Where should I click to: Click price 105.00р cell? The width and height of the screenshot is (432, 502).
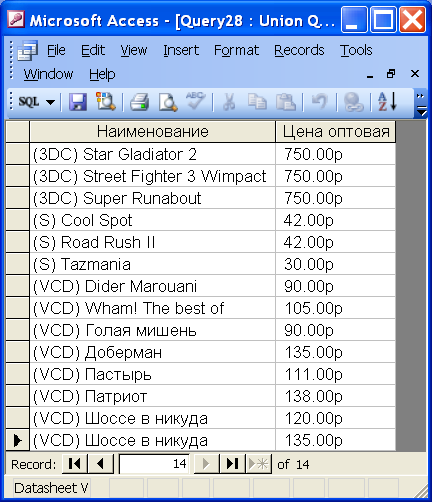click(336, 308)
